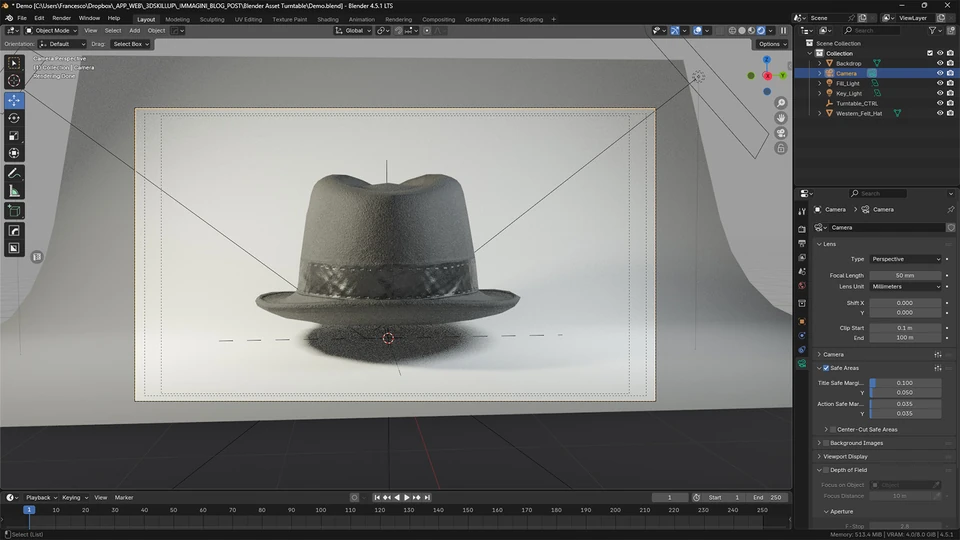
Task: Switch to the Shading workspace tab
Action: [x=328, y=20]
